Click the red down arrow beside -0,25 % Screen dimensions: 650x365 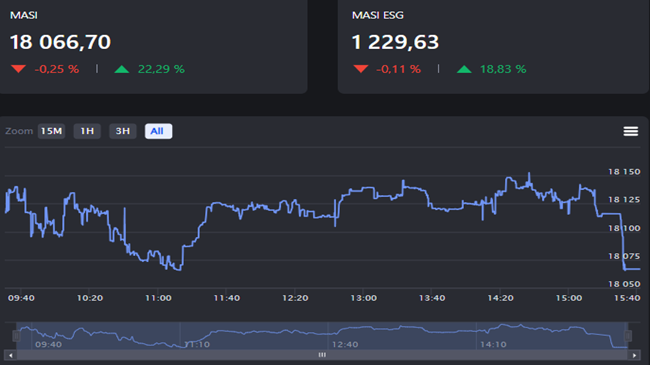pyautogui.click(x=18, y=69)
